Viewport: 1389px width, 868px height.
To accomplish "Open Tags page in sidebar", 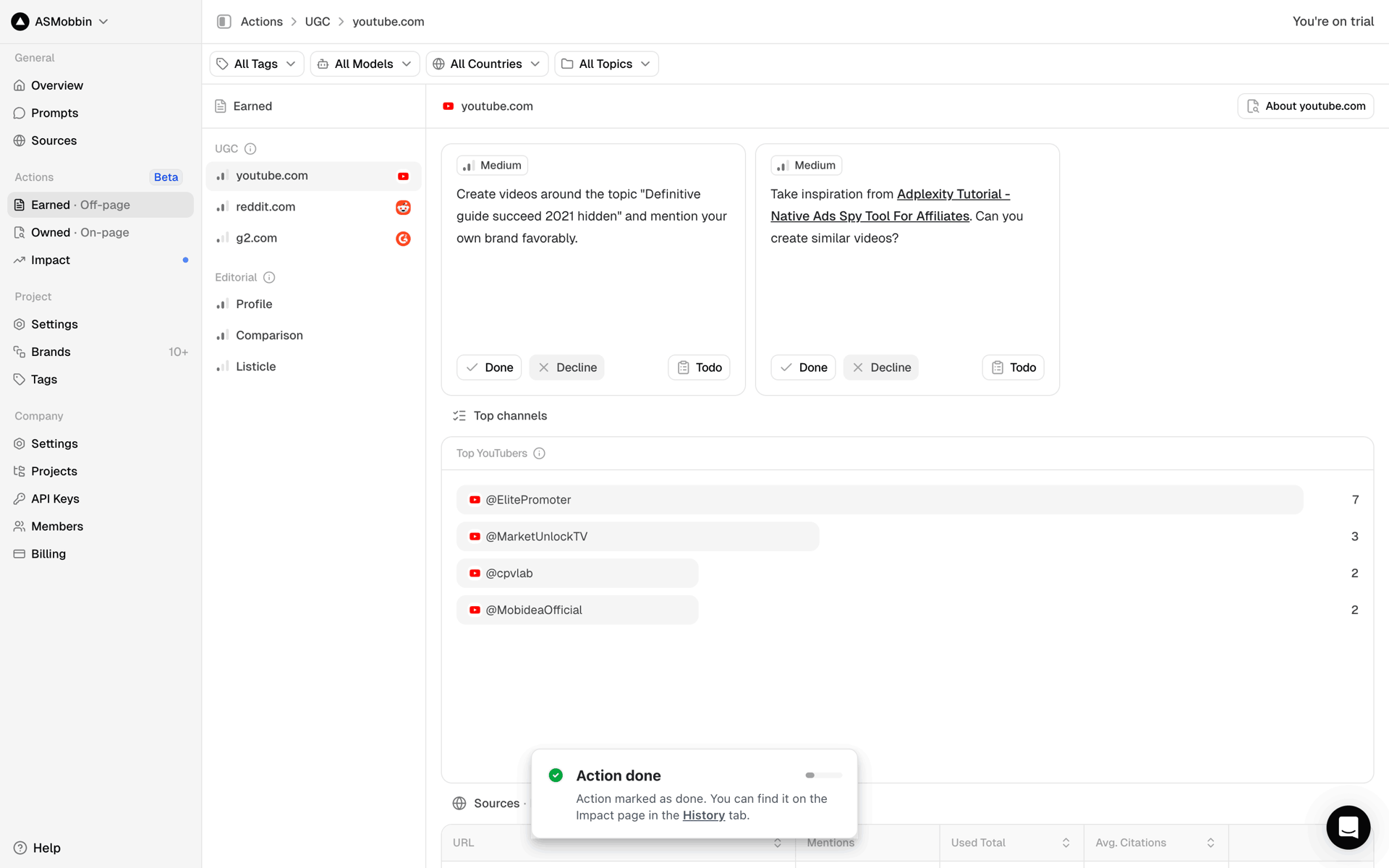I will pos(101,379).
